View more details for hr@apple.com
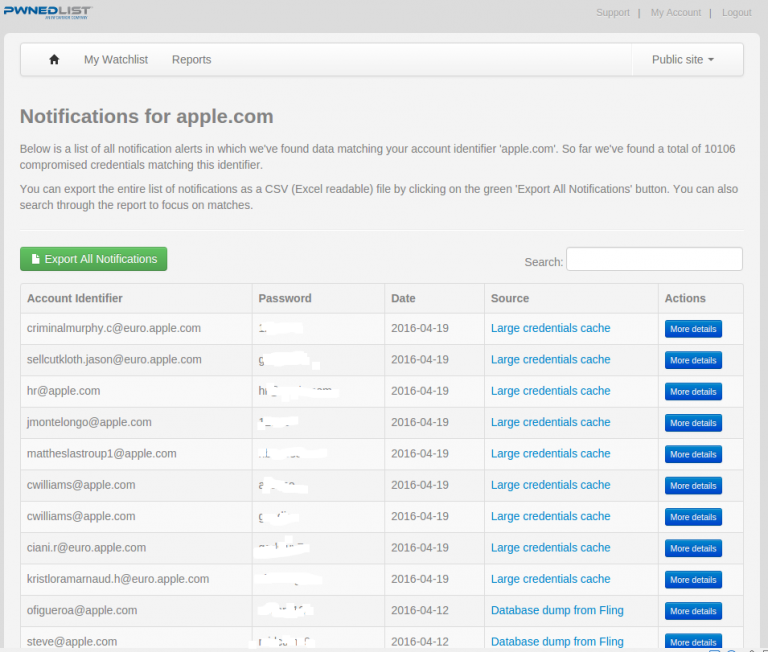Image resolution: width=768 pixels, height=652 pixels. [693, 392]
